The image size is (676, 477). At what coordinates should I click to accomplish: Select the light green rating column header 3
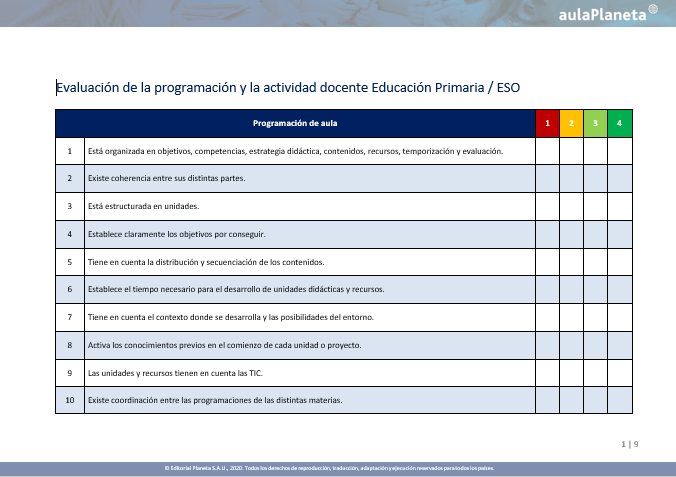click(x=595, y=123)
